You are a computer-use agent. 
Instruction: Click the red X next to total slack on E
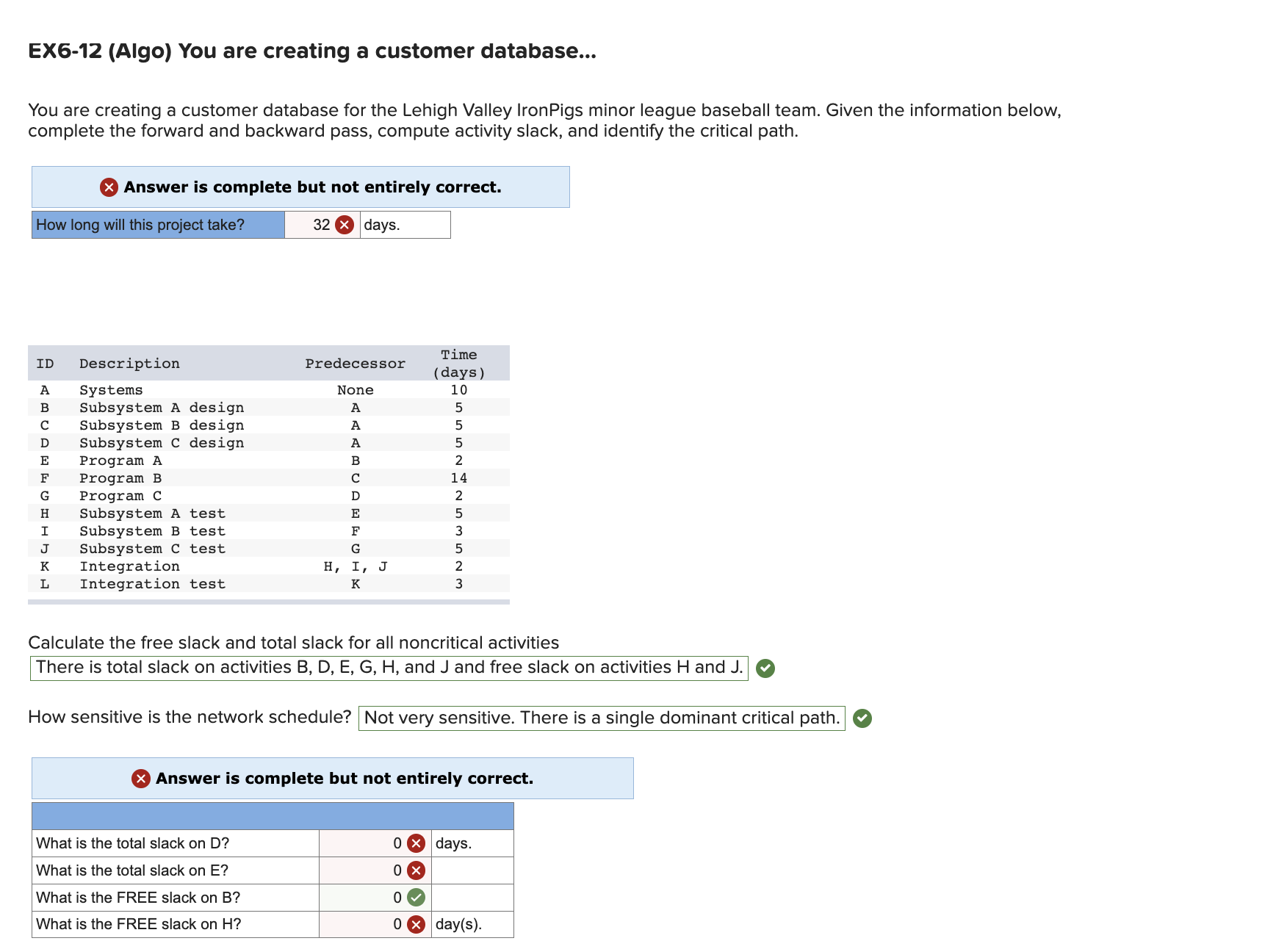(x=415, y=870)
